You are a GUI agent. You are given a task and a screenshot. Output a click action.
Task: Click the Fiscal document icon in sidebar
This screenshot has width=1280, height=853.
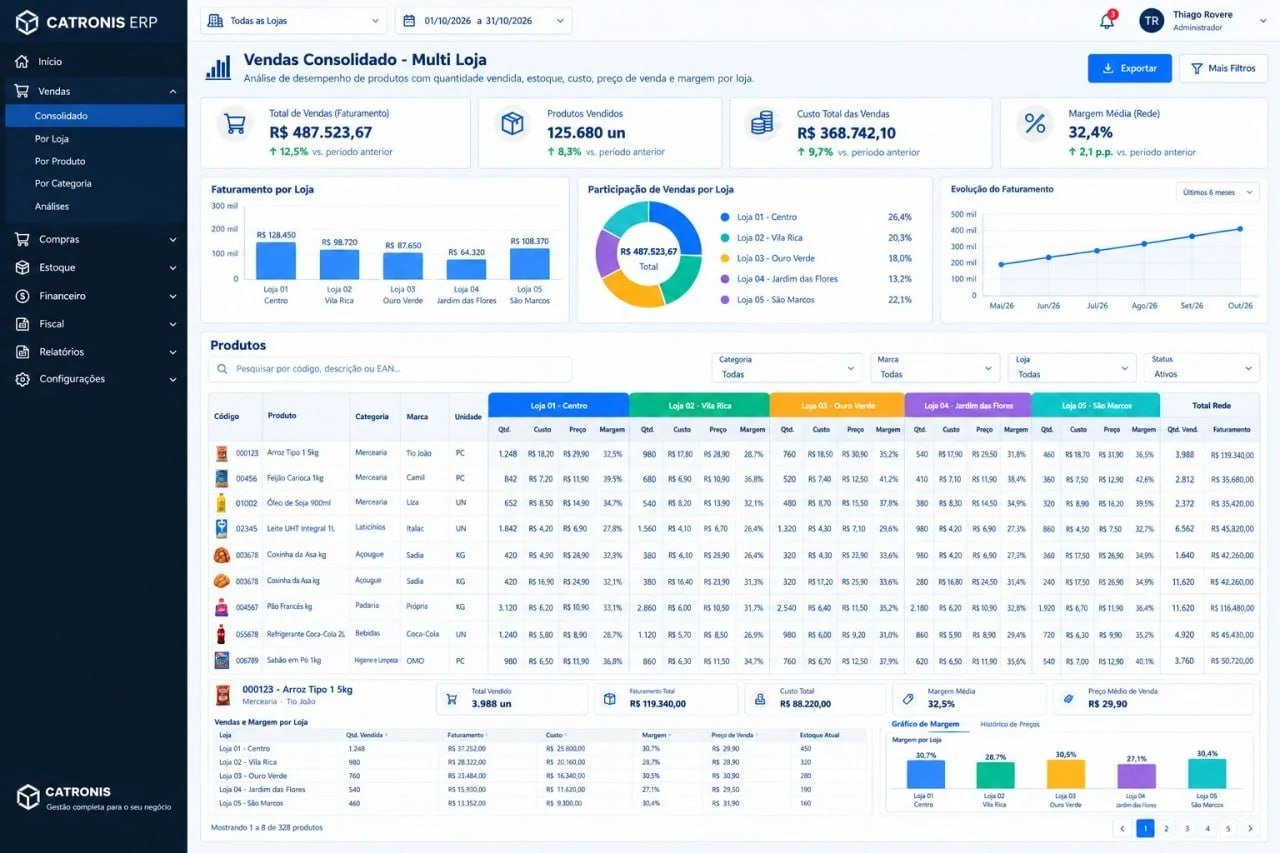coord(22,324)
